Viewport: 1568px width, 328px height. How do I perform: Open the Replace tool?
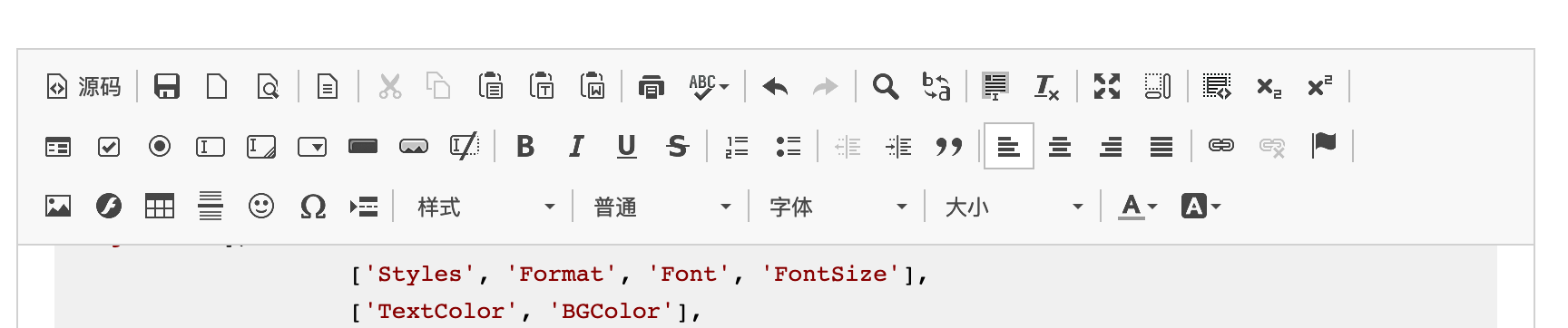(x=936, y=87)
